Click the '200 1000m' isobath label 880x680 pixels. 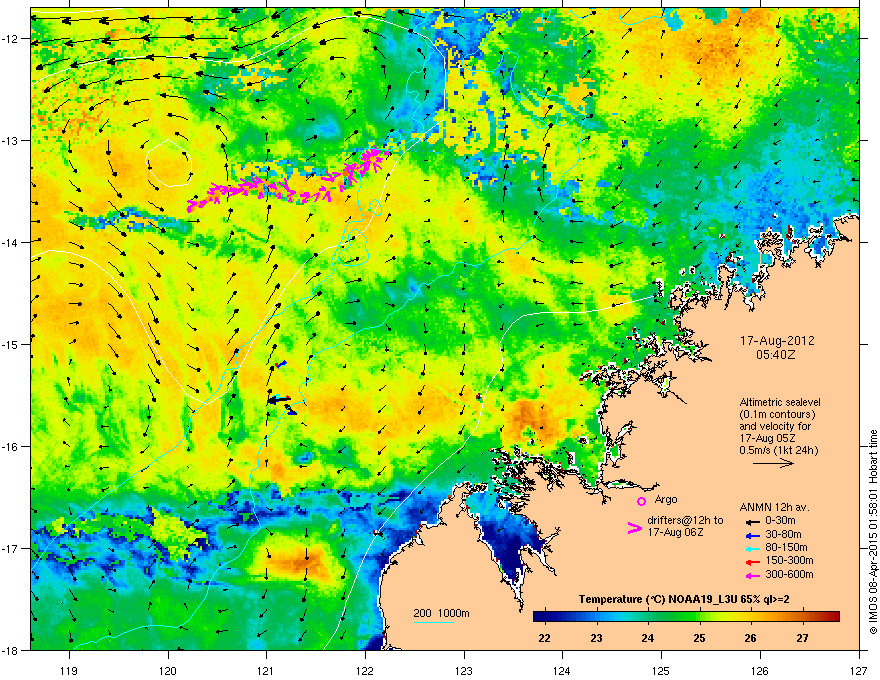coord(441,613)
